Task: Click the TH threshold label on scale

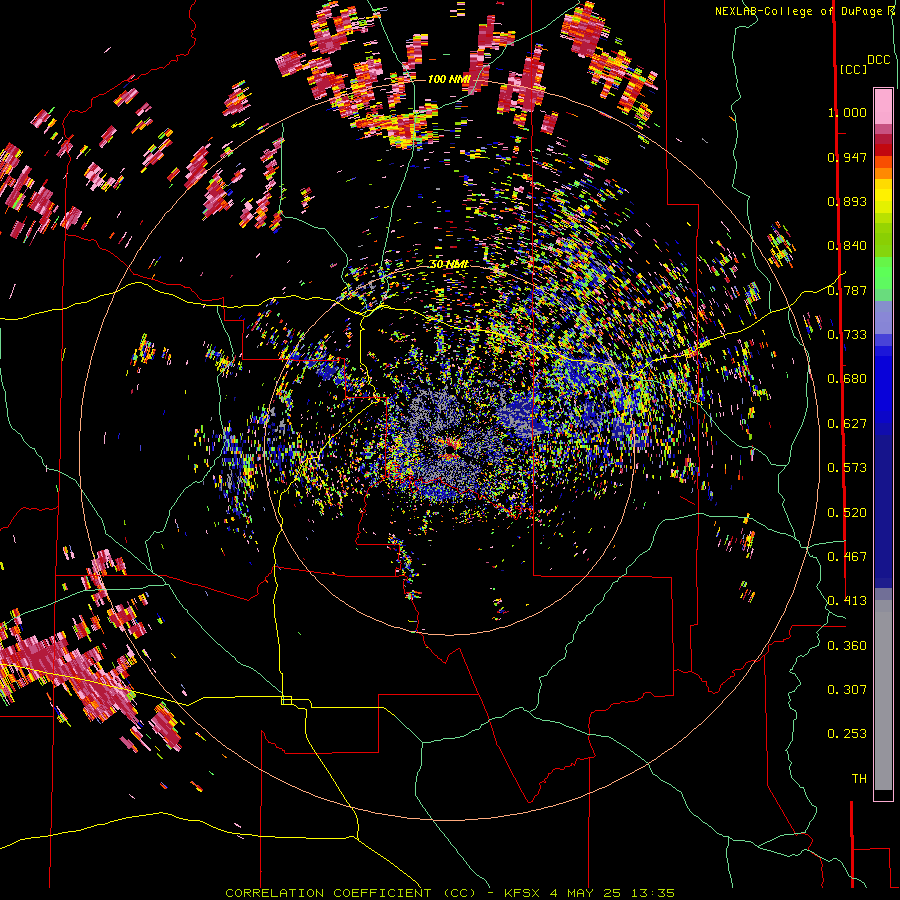Action: [x=859, y=779]
